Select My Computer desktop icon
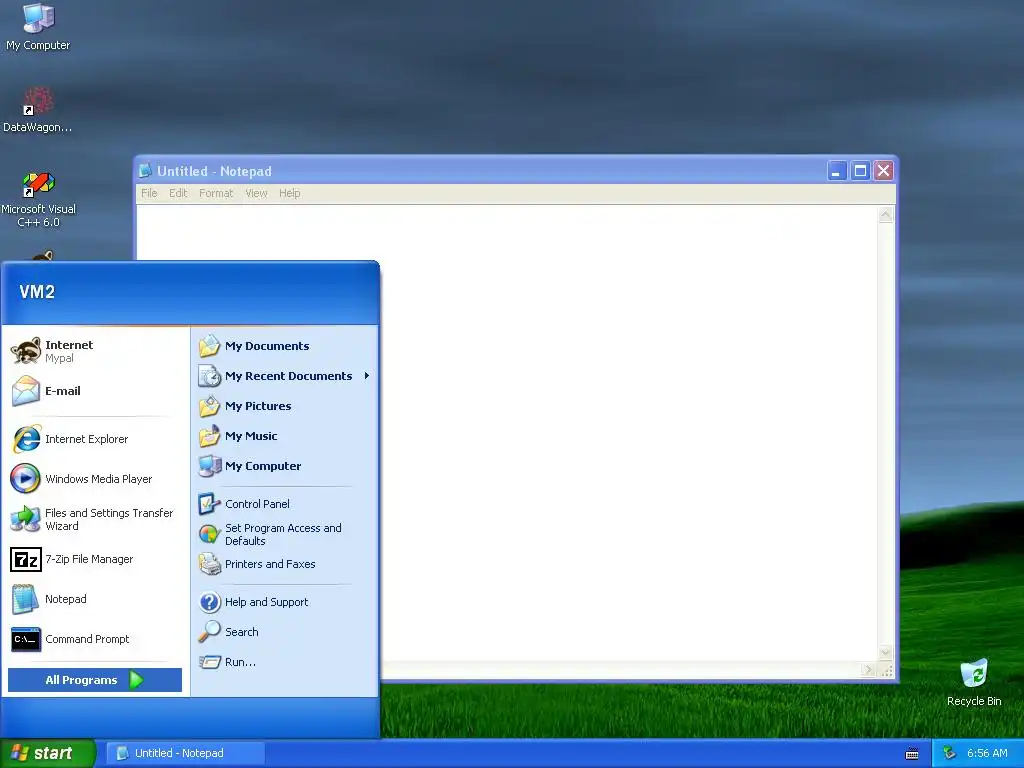 [38, 27]
